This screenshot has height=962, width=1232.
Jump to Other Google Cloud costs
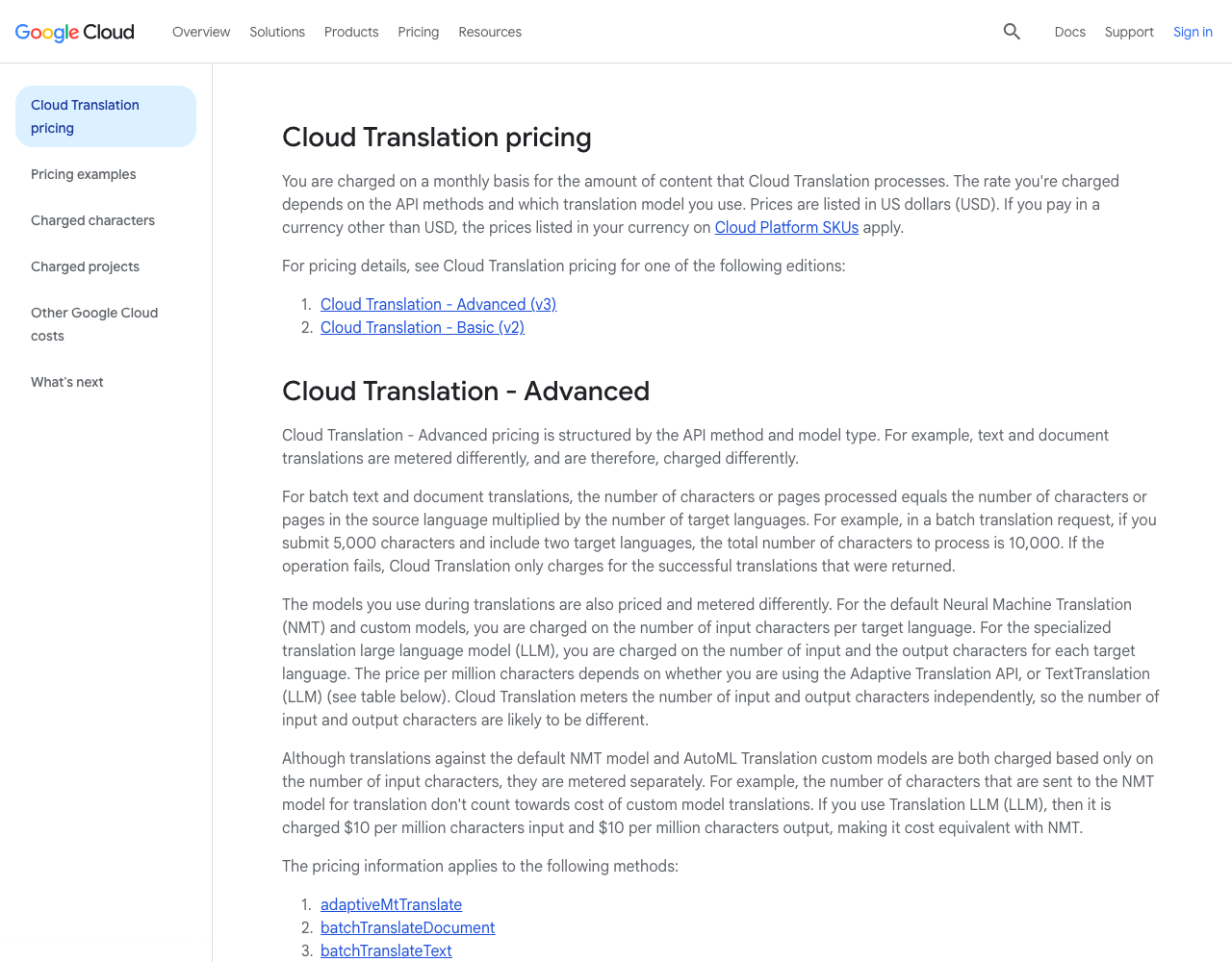94,324
